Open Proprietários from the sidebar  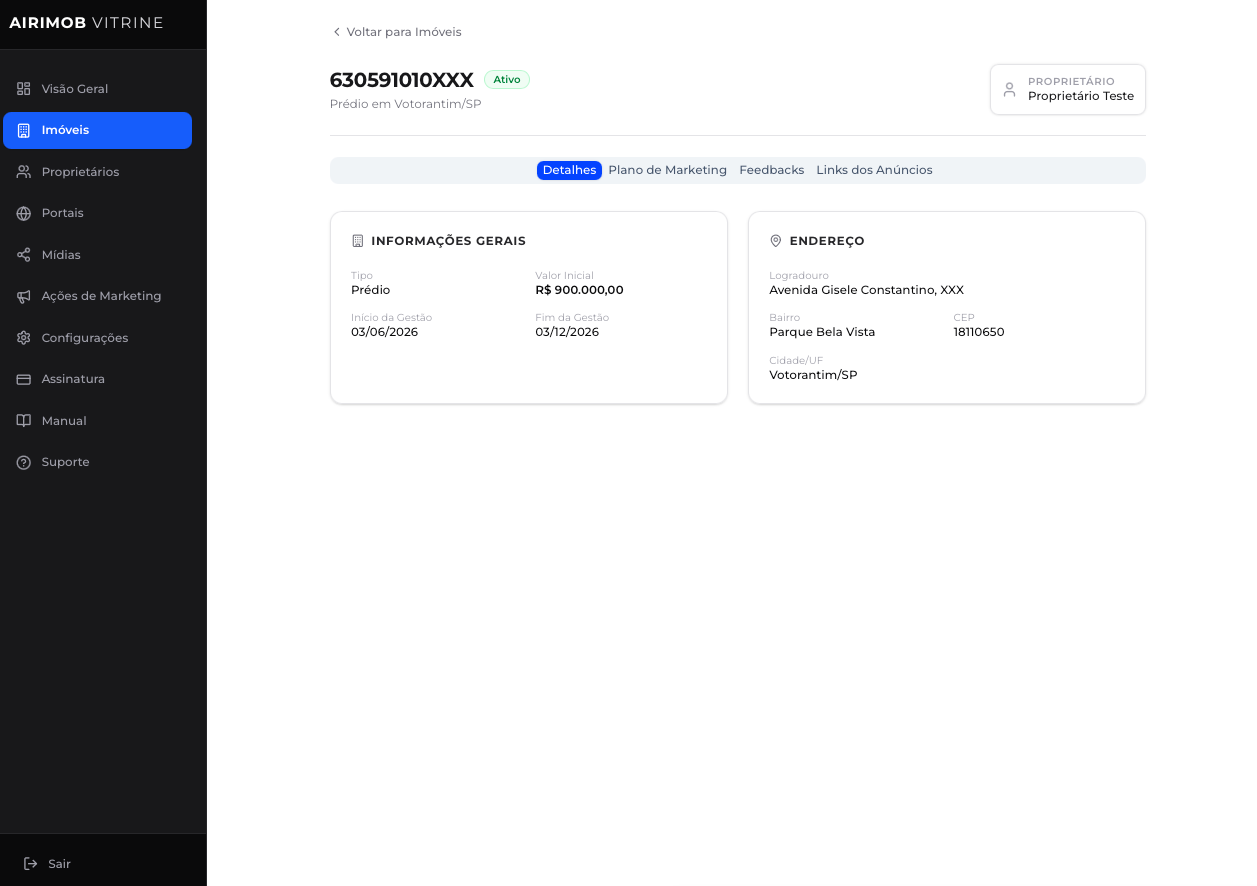click(x=97, y=172)
